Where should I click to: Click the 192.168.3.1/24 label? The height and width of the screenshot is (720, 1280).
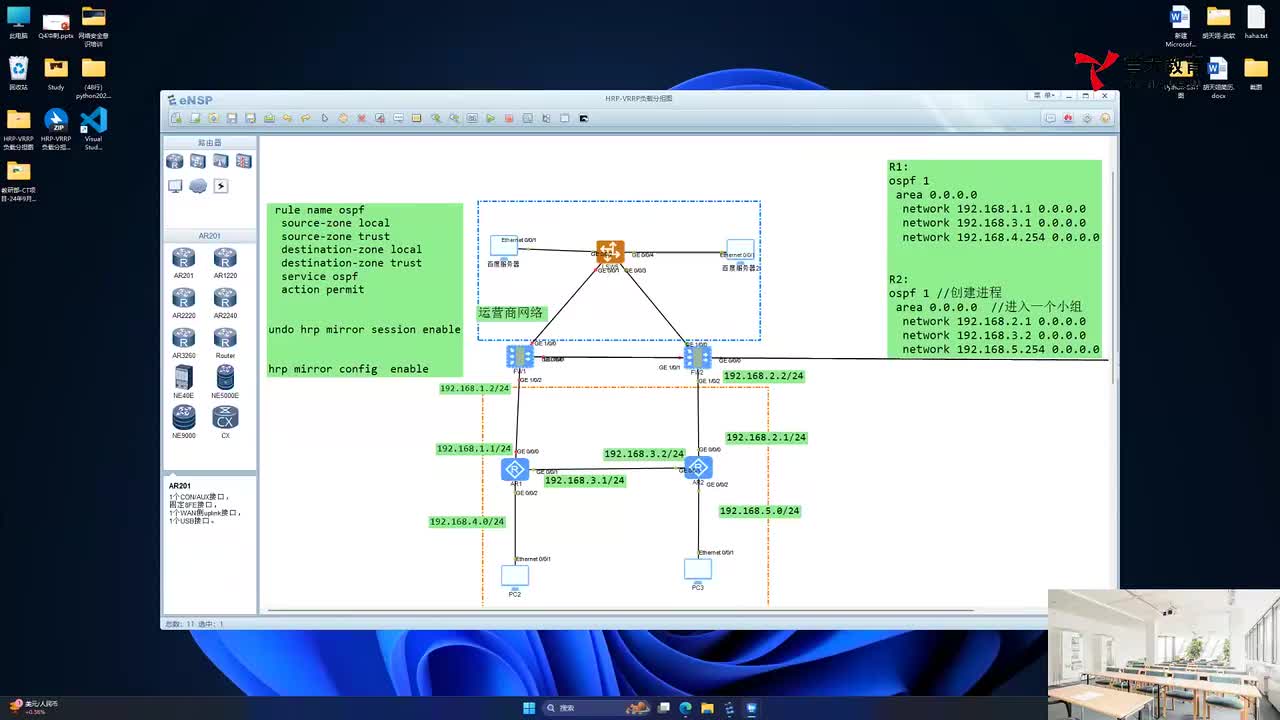pos(585,480)
